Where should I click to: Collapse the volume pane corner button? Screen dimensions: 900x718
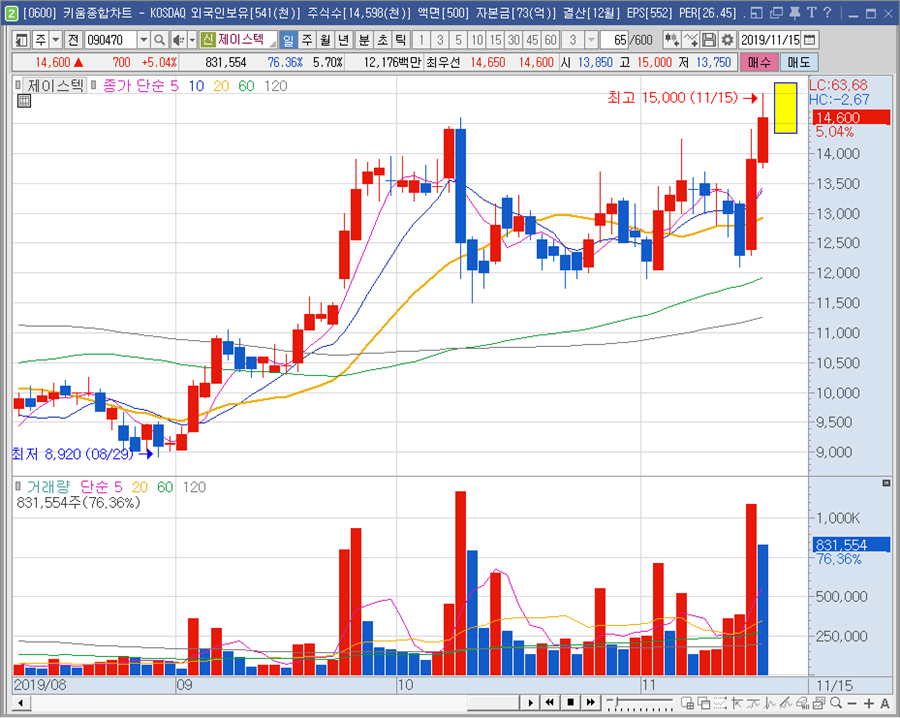coord(886,483)
